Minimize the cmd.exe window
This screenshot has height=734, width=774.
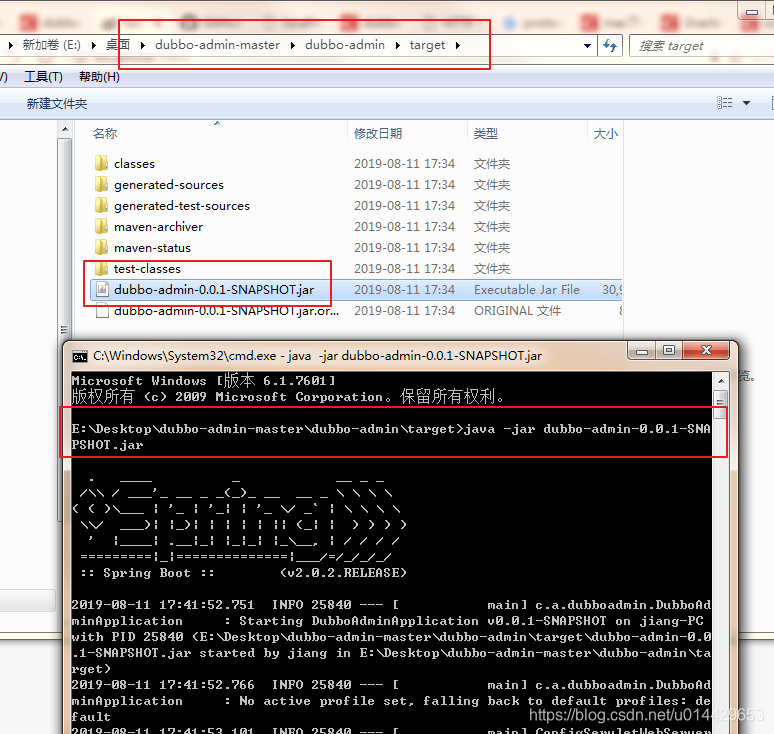[x=642, y=350]
